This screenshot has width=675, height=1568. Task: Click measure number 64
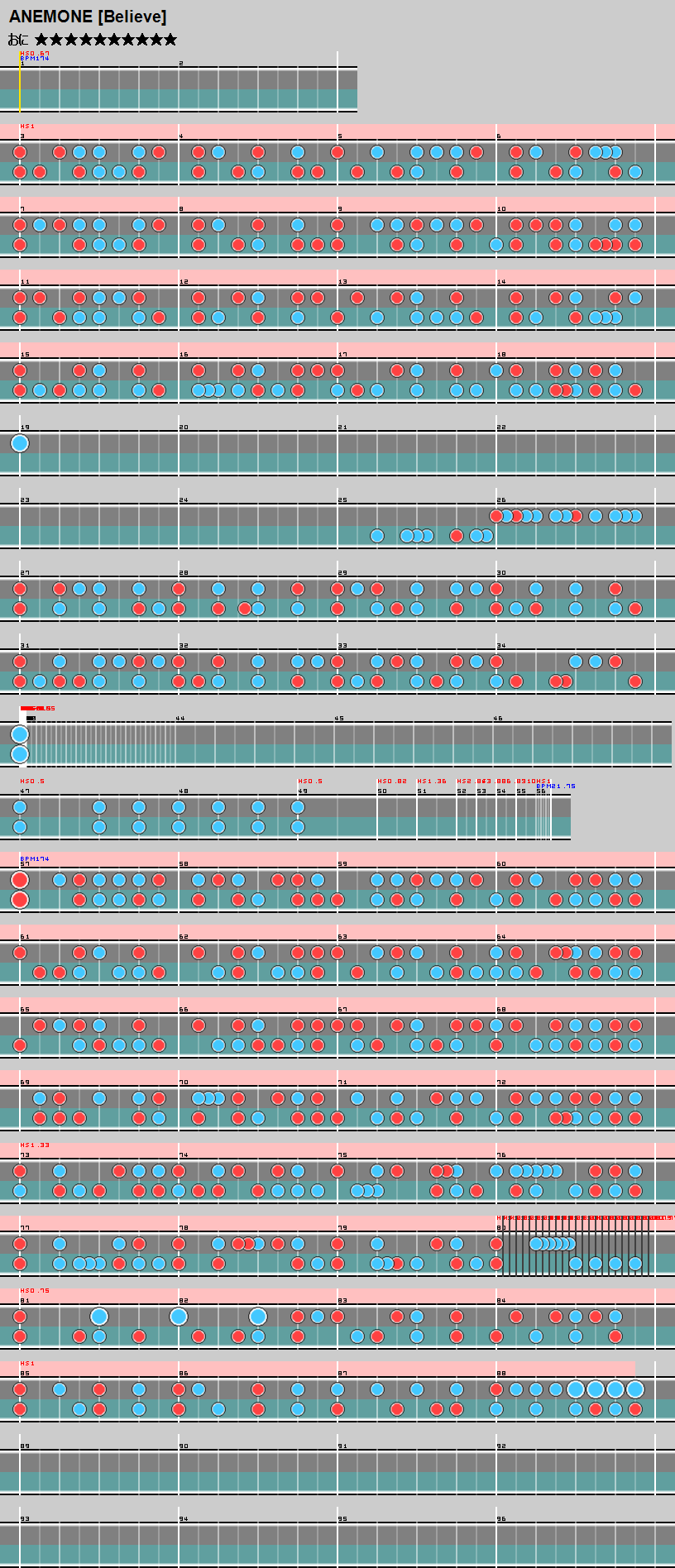[x=501, y=937]
